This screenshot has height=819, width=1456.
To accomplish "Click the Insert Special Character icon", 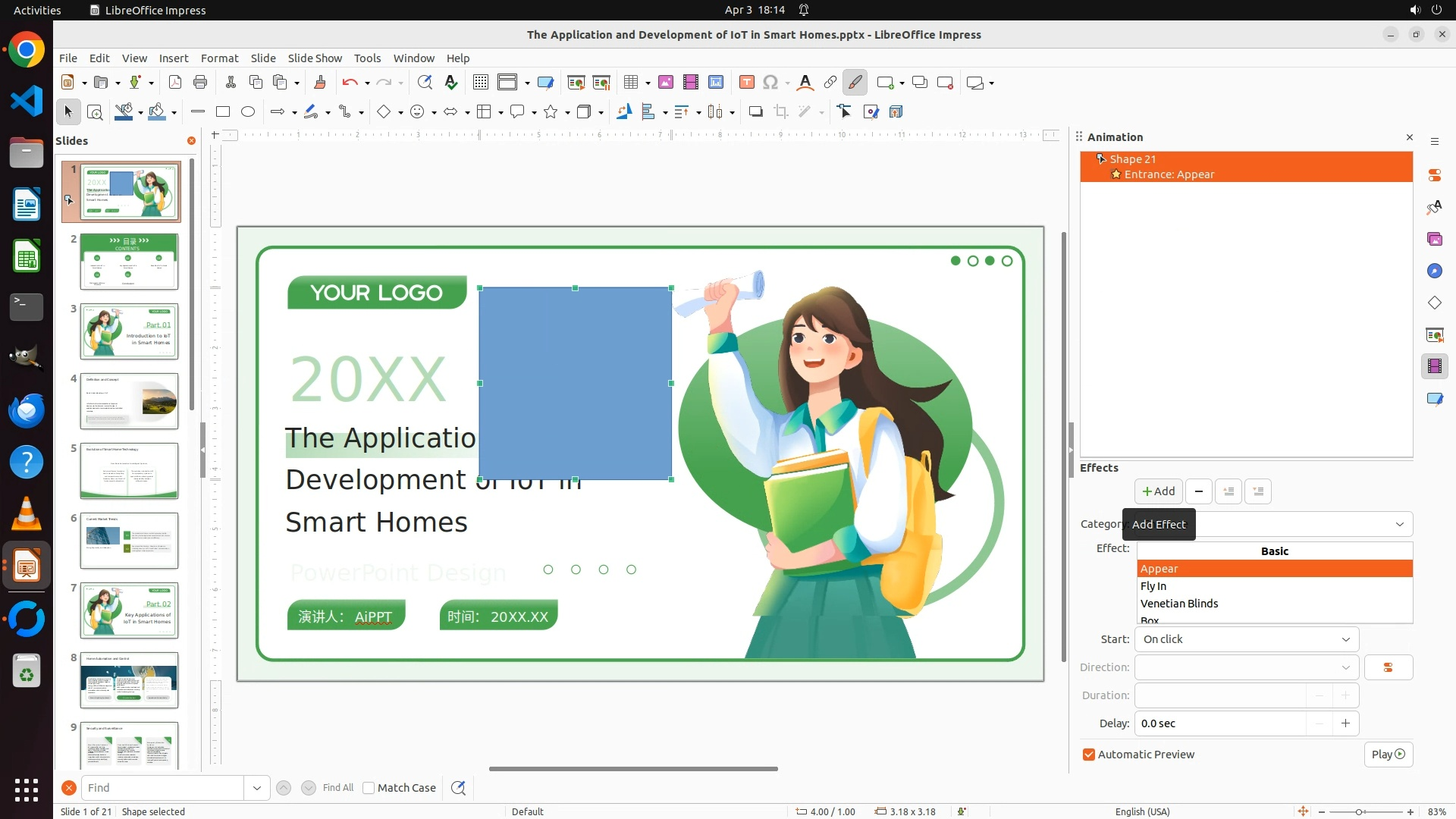I will tap(770, 83).
